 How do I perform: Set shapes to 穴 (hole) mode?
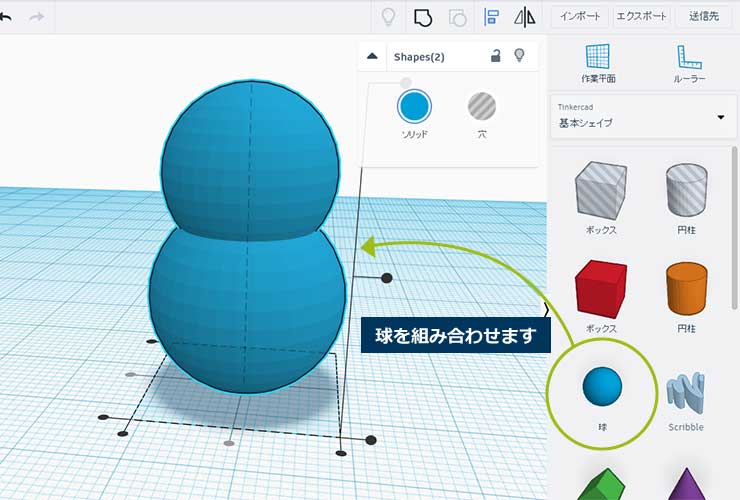(482, 106)
